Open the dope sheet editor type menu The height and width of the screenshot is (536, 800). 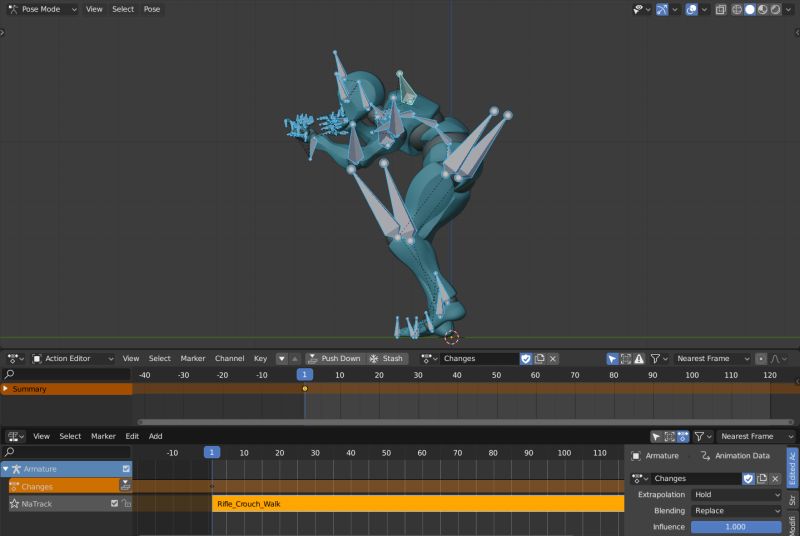pyautogui.click(x=16, y=359)
